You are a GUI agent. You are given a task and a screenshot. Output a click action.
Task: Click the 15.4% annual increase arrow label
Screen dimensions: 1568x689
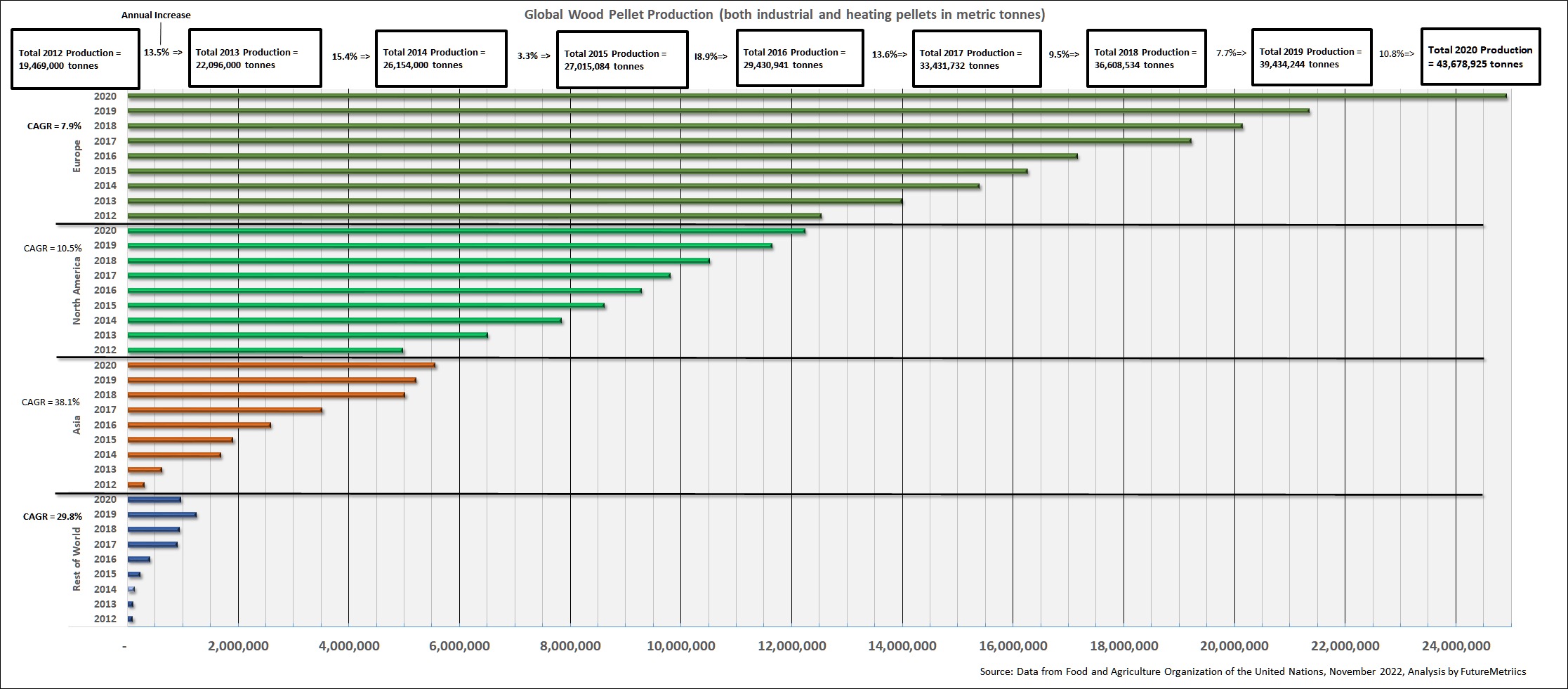click(350, 56)
